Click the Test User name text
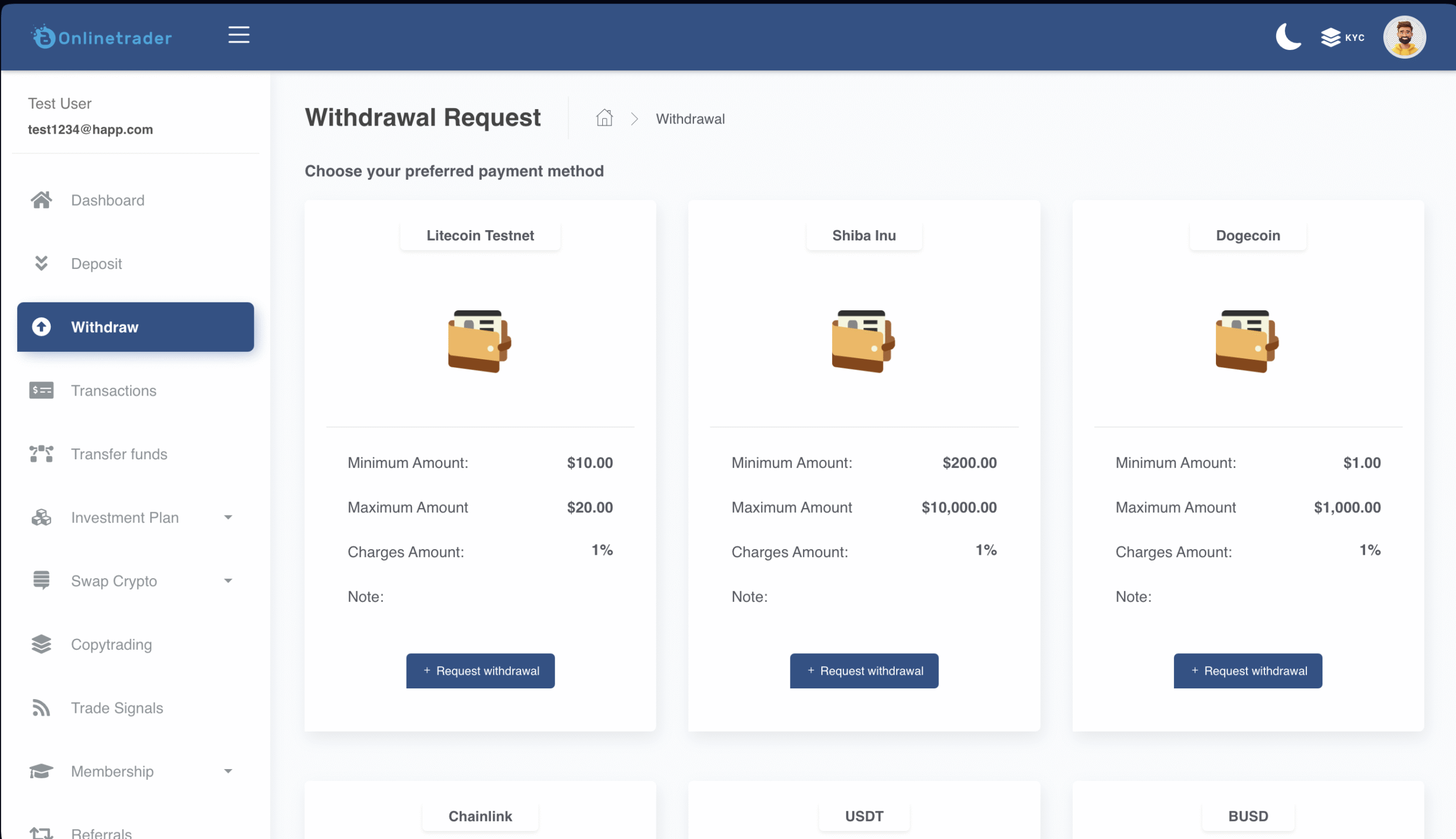The width and height of the screenshot is (1456, 839). (59, 103)
